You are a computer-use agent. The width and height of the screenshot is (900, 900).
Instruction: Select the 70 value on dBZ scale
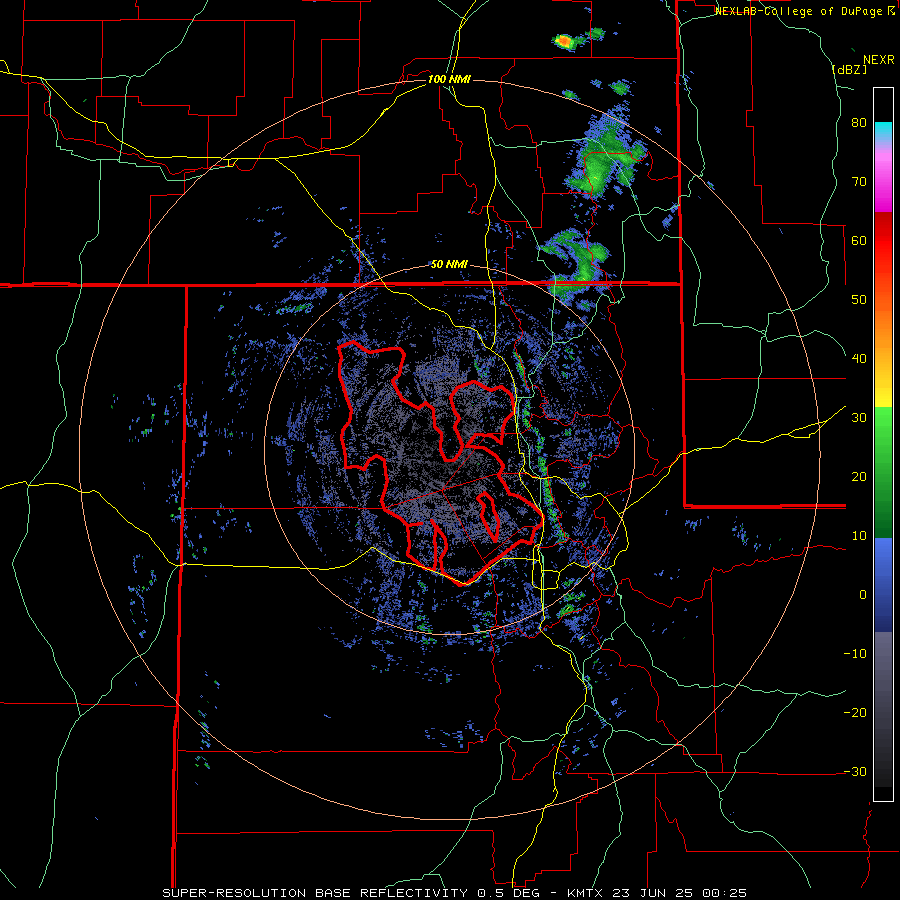pos(859,182)
